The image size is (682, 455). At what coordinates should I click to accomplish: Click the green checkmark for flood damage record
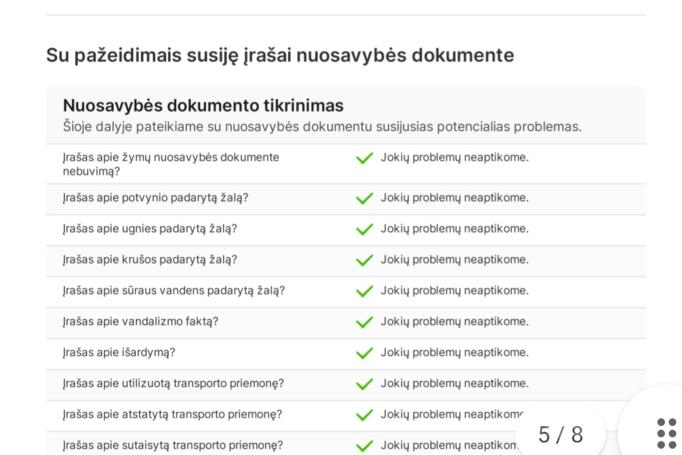pos(365,198)
